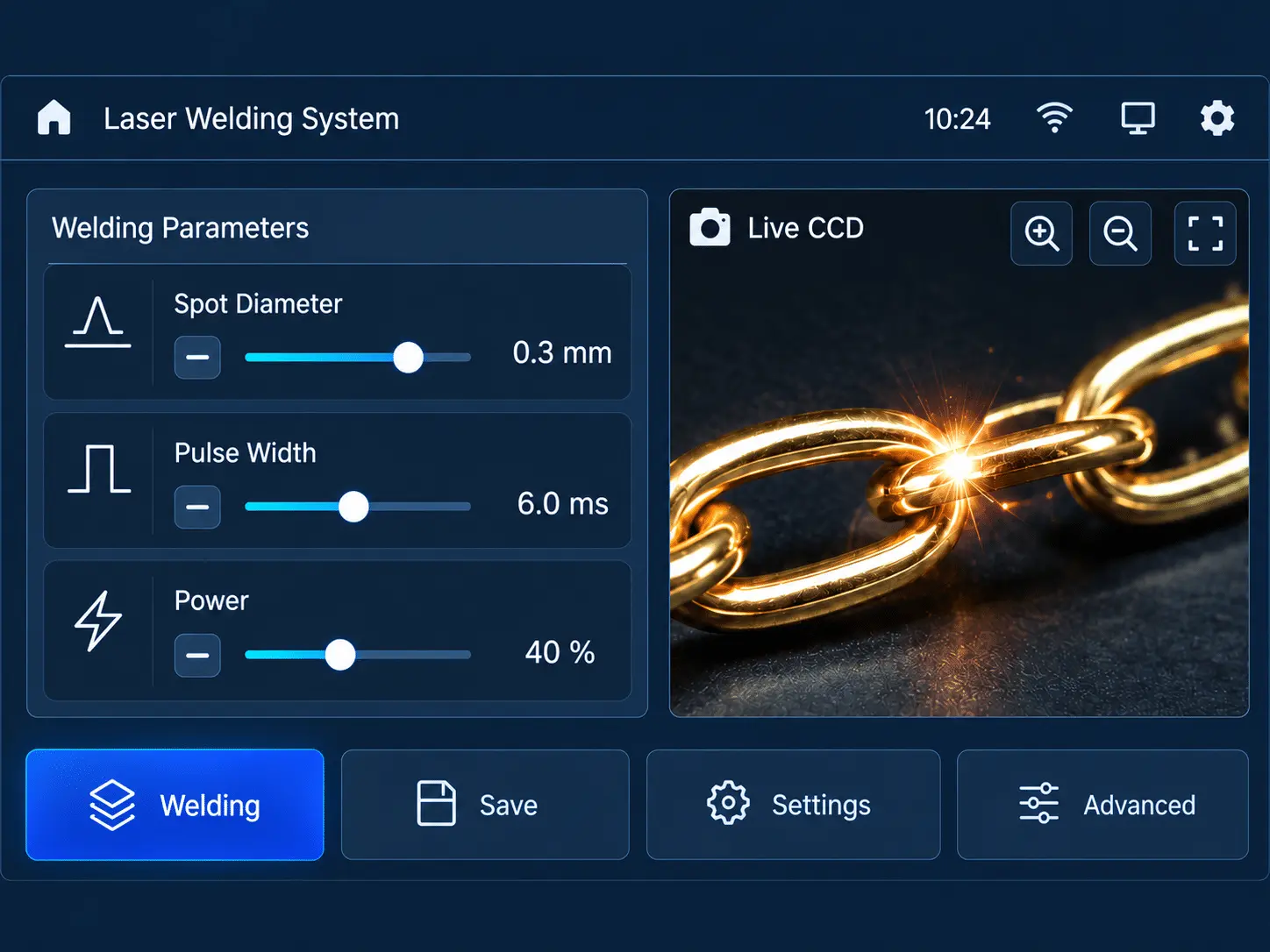Decrease Power with minus button

197,656
